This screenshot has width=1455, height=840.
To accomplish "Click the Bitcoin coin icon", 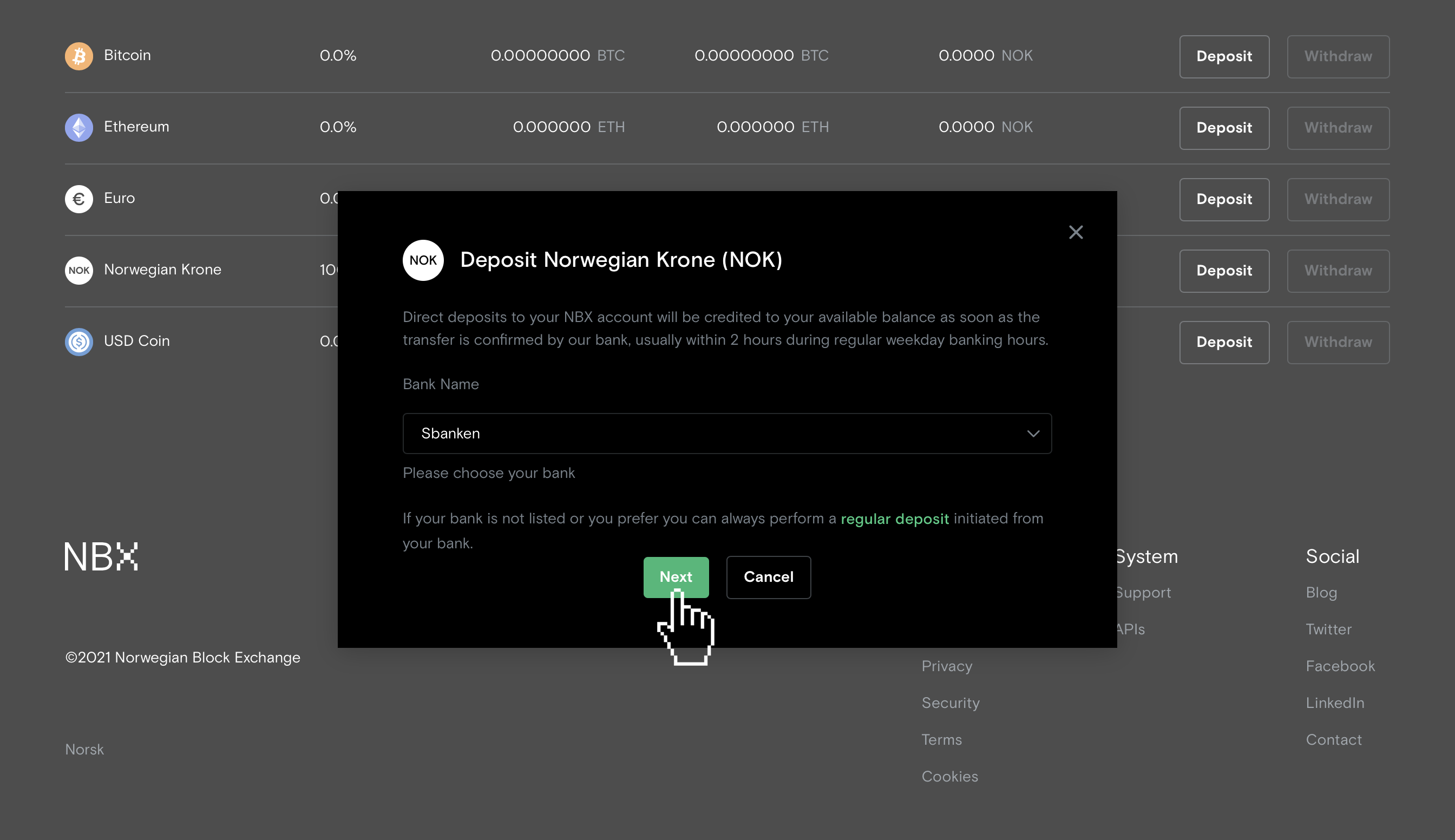I will click(x=79, y=56).
